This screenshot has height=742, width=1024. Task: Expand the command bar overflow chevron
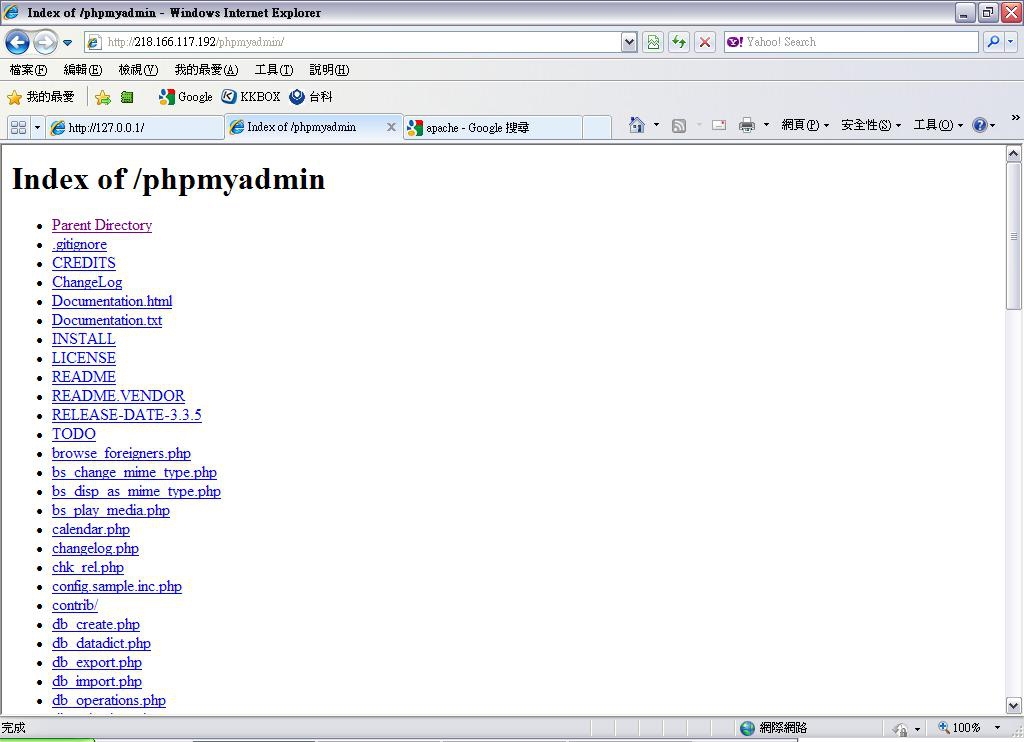click(x=1016, y=118)
